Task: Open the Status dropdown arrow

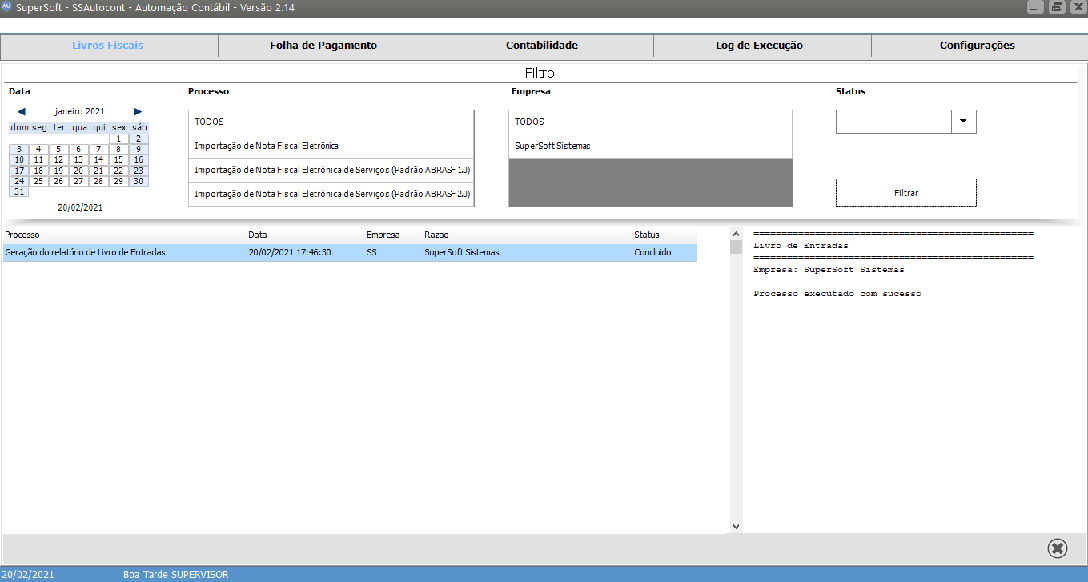Action: (x=963, y=121)
